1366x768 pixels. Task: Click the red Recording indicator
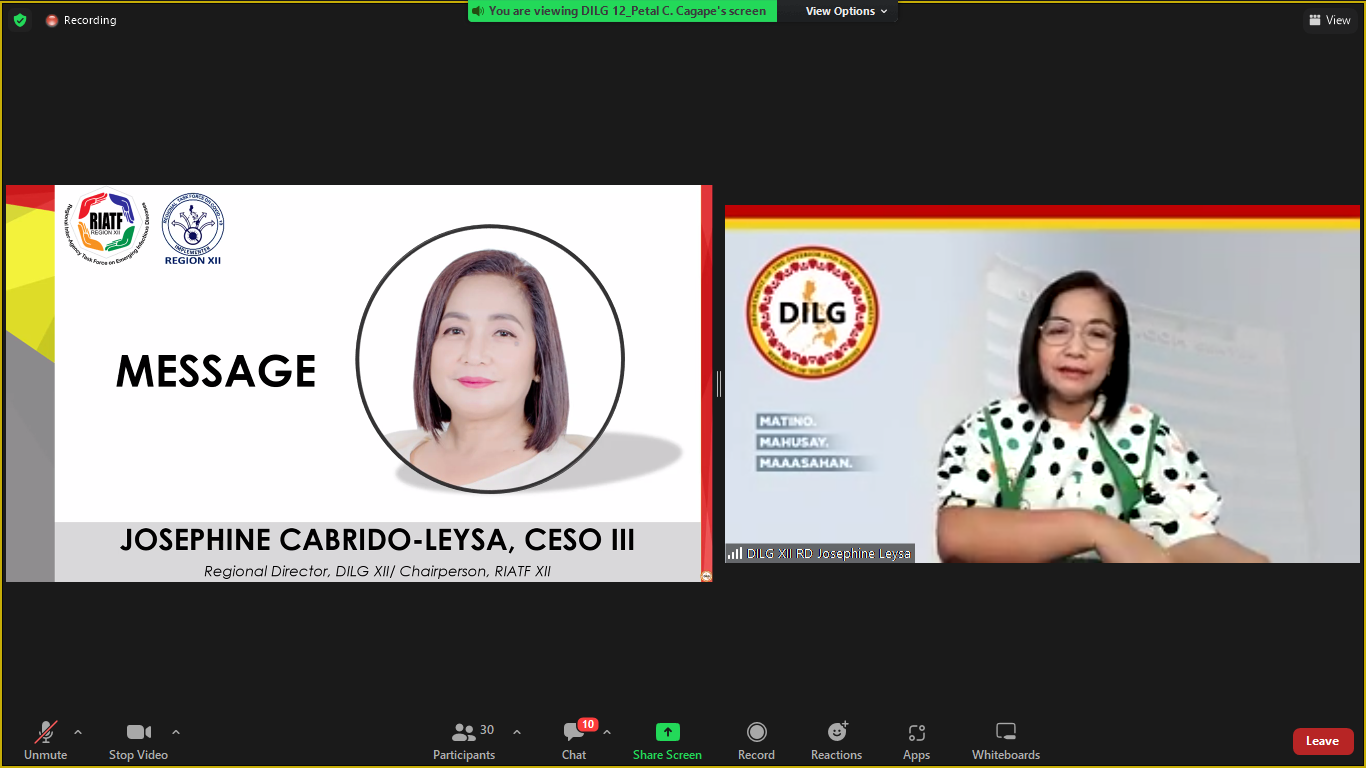click(x=81, y=20)
